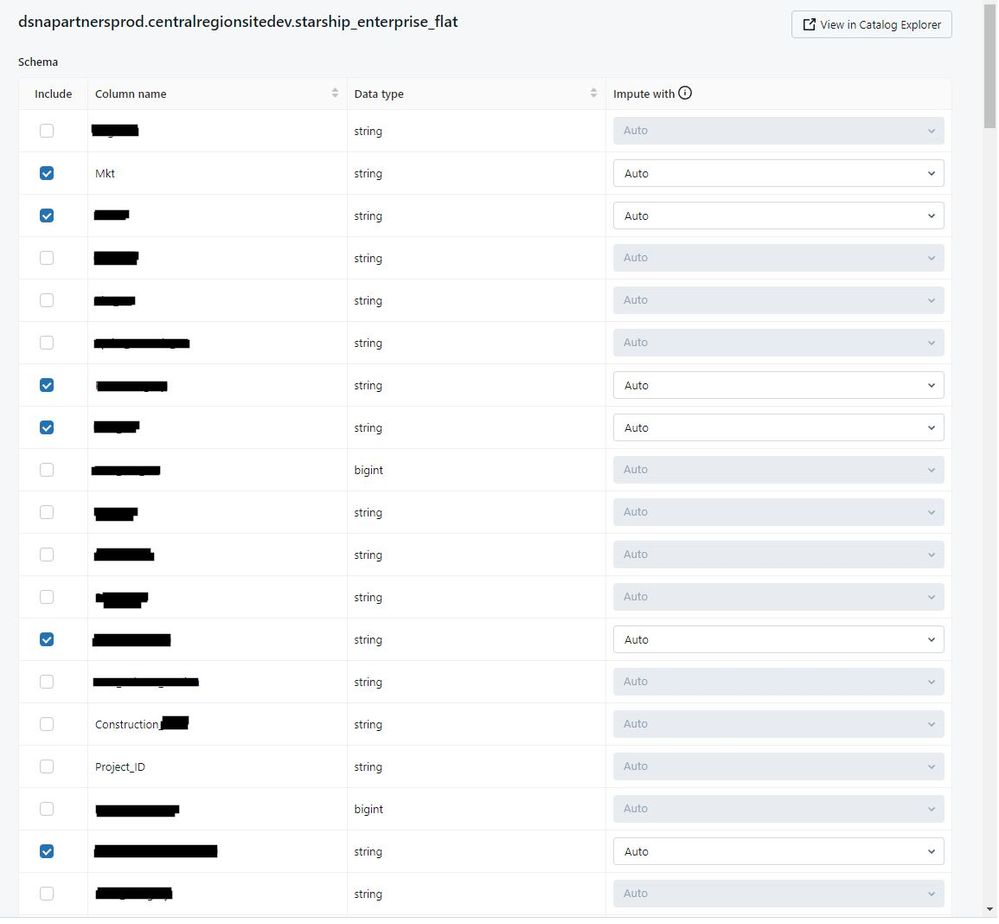Click the vertical scrollbar thumb on the right
This screenshot has width=999, height=924.
coord(990,60)
